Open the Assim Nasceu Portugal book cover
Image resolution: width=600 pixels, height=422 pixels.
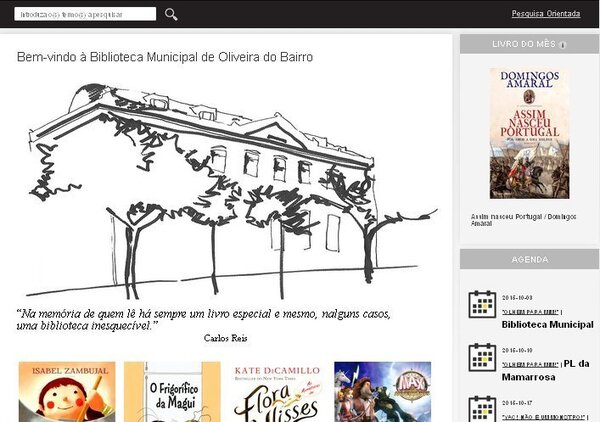[x=529, y=133]
